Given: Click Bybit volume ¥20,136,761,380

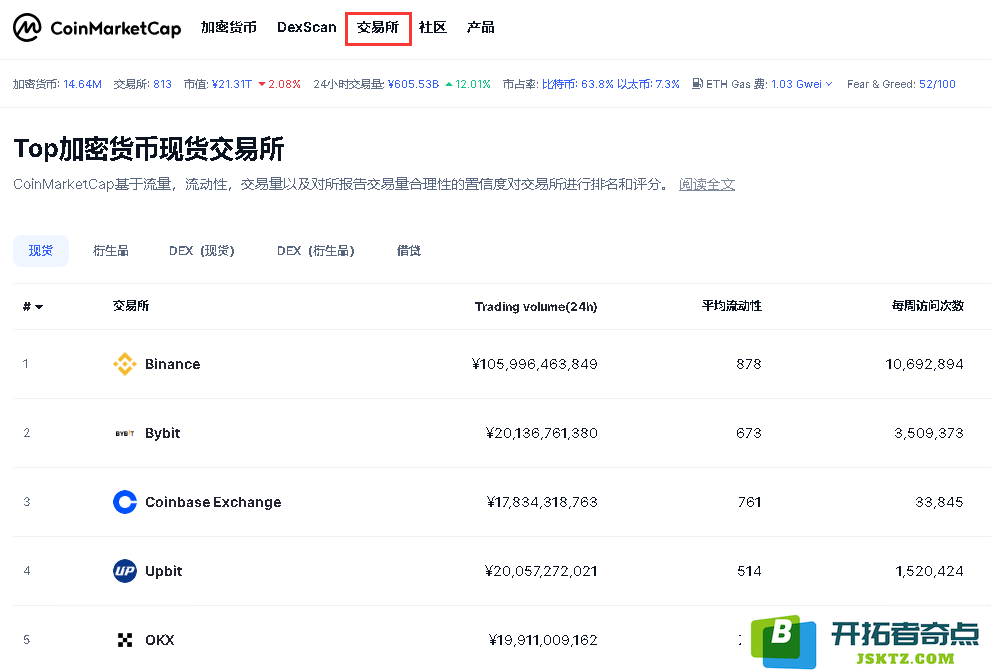Looking at the screenshot, I should coord(542,433).
